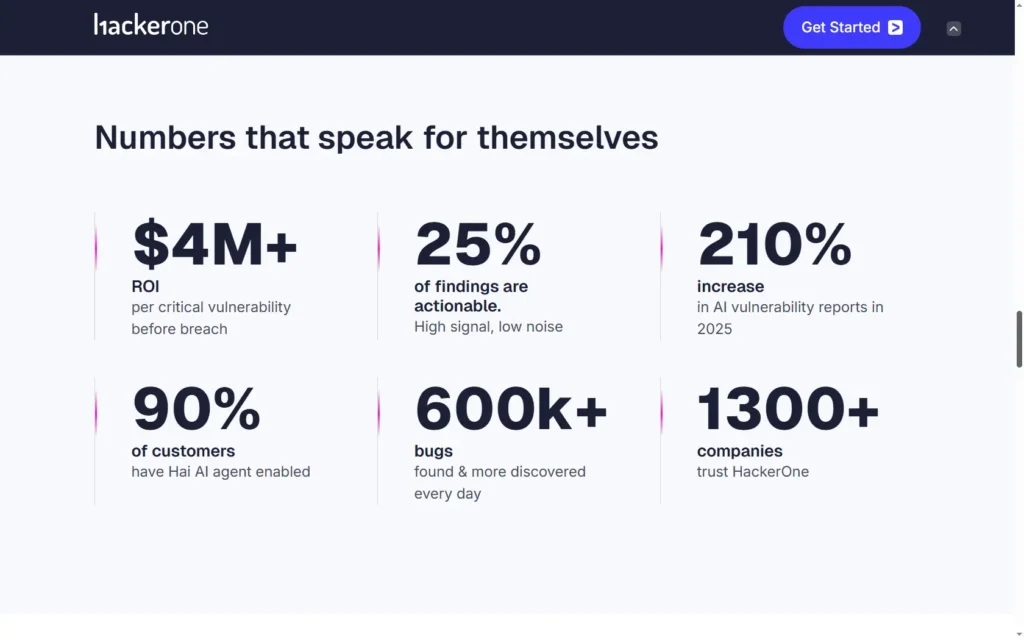Click the page vertical scrollbar thumb
Screen dimensions: 1024x640
coord(1019,339)
